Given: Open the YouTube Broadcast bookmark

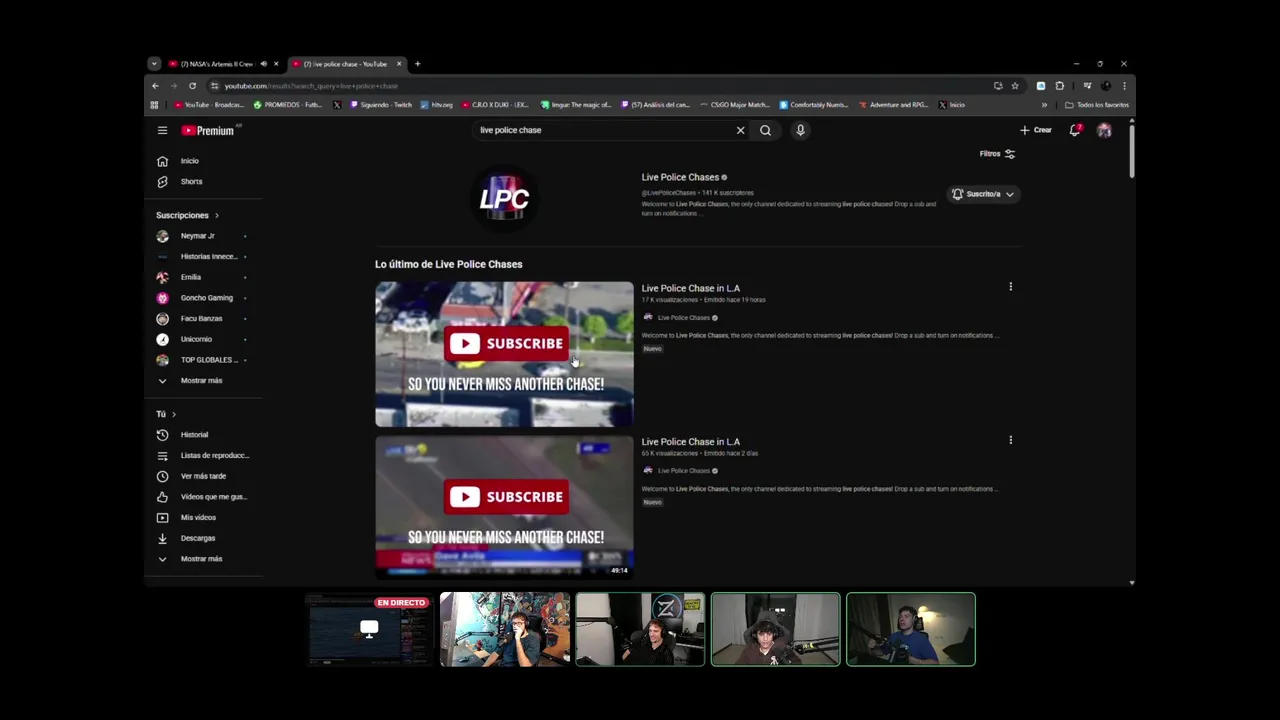Looking at the screenshot, I should tap(209, 105).
